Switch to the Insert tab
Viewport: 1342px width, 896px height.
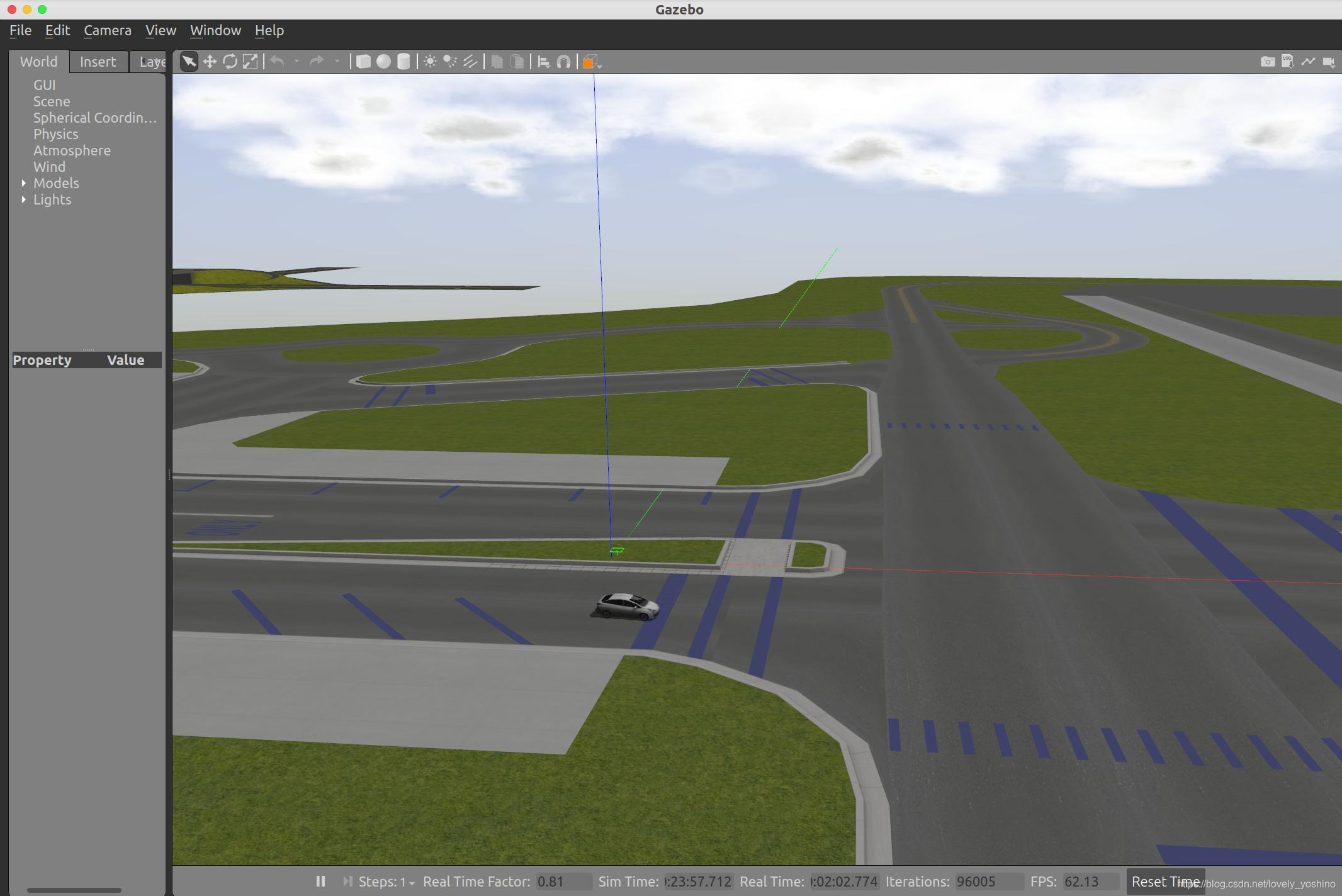[98, 62]
